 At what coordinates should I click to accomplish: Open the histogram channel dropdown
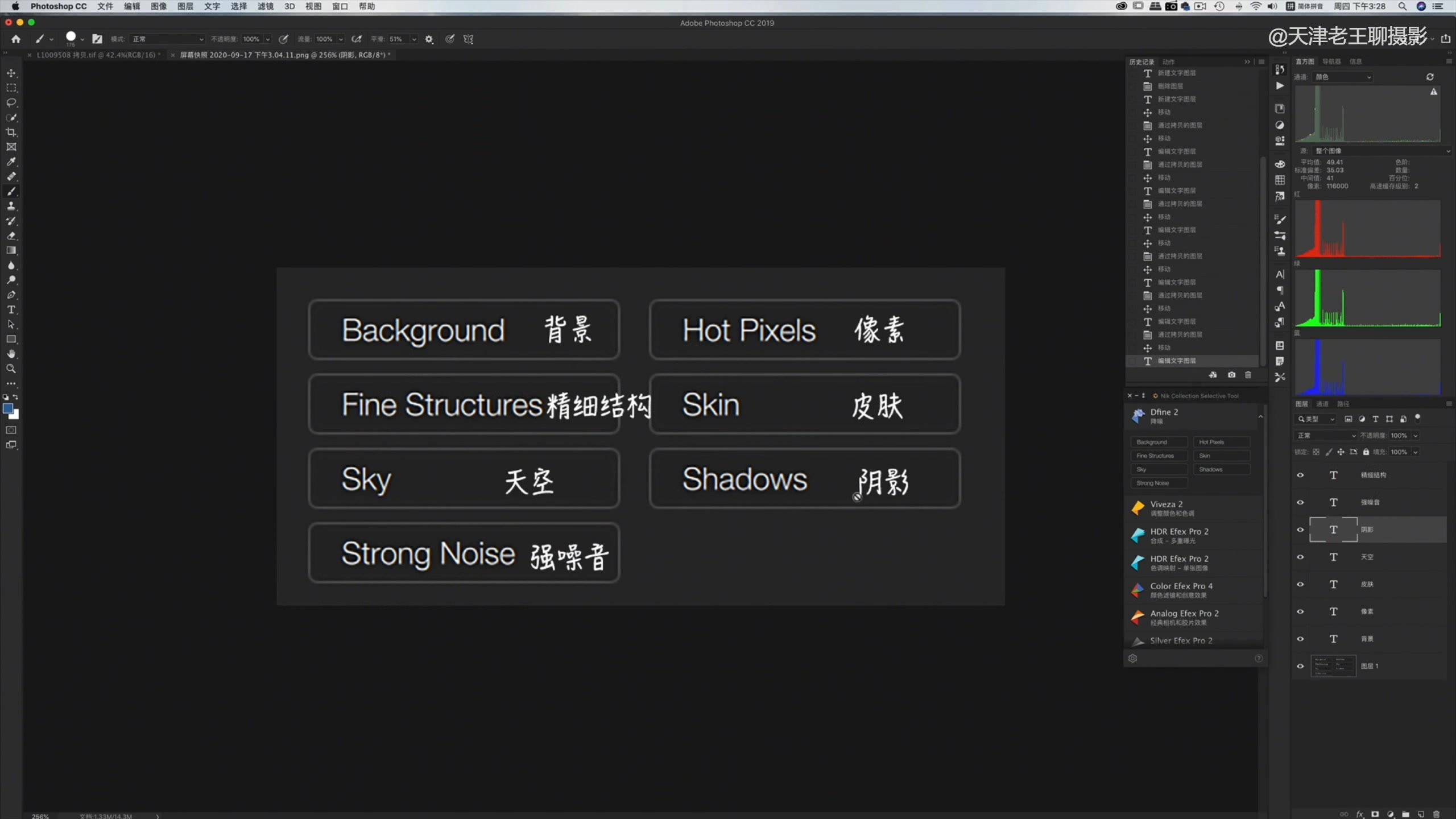(x=1343, y=77)
